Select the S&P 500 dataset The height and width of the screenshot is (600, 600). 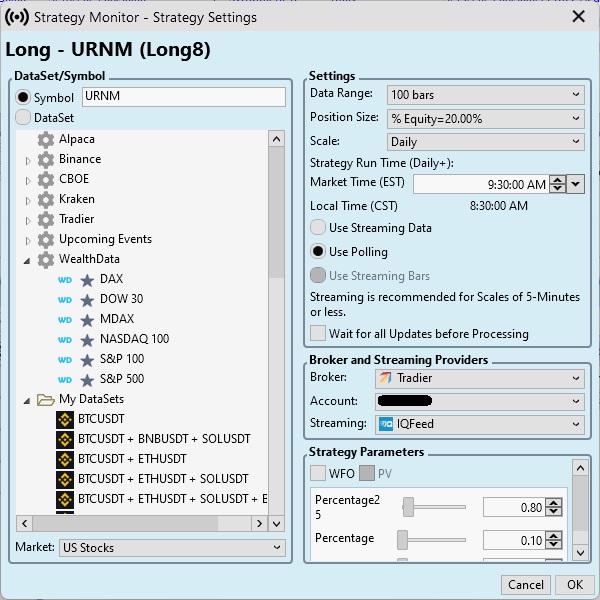122,379
